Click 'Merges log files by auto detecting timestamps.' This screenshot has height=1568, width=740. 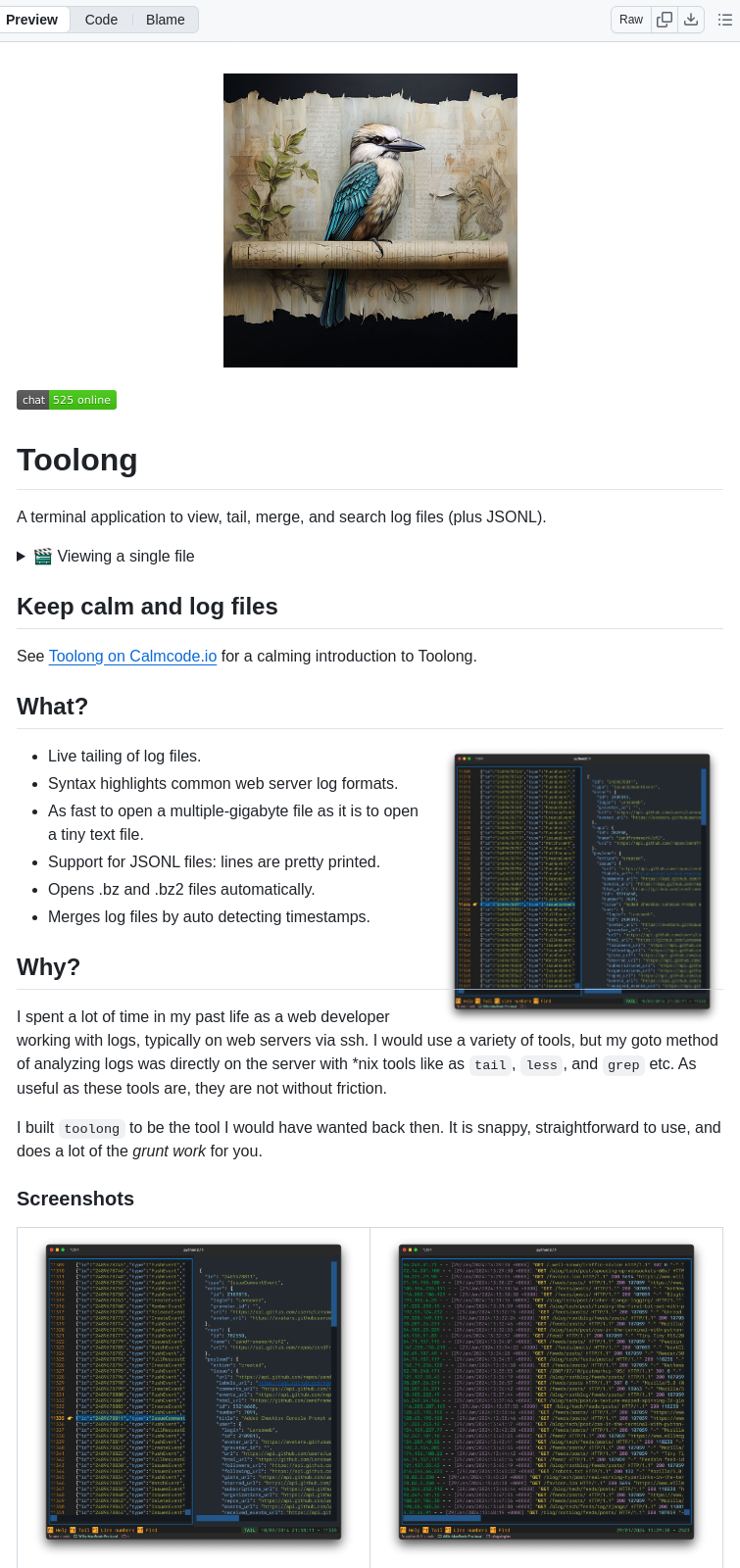[x=209, y=916]
